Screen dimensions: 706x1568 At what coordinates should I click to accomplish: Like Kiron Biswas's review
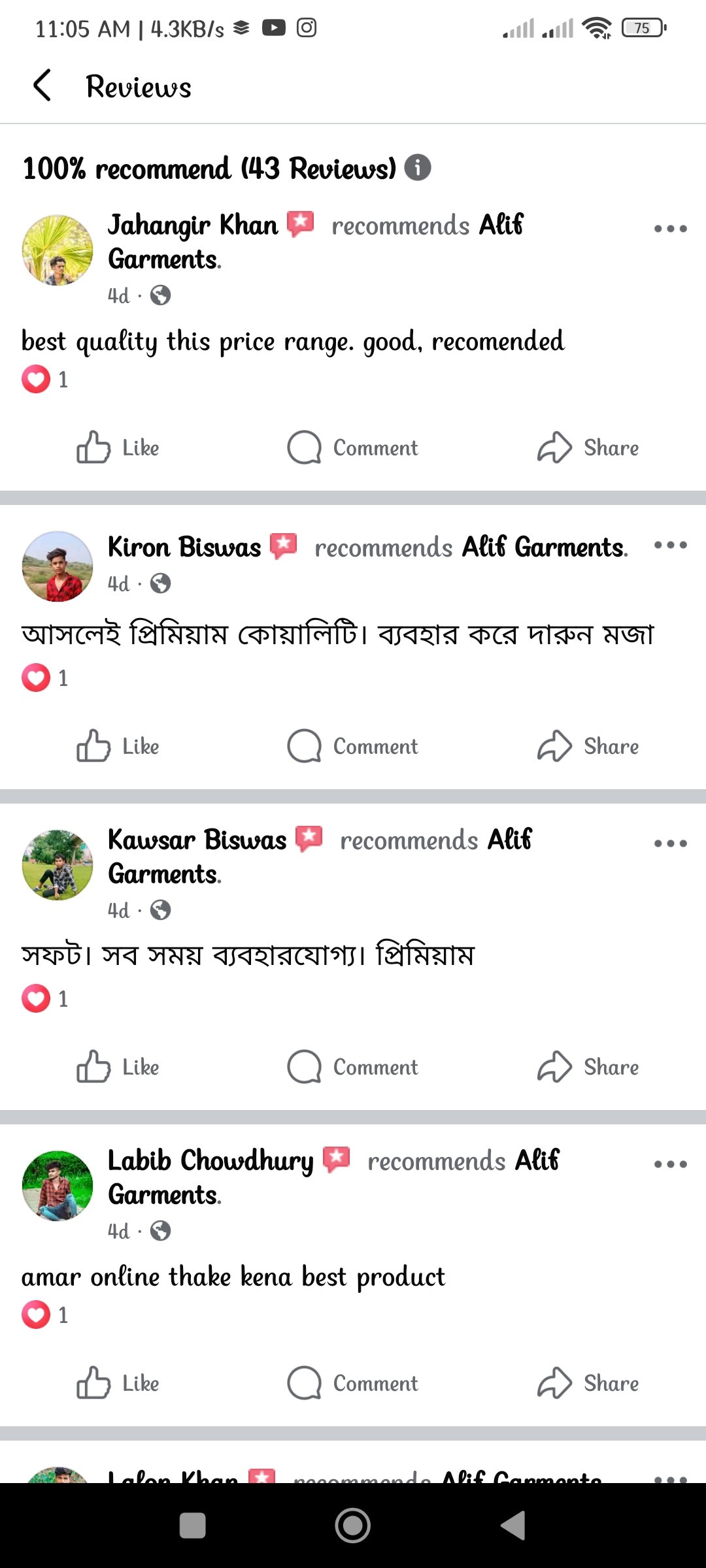tap(118, 746)
